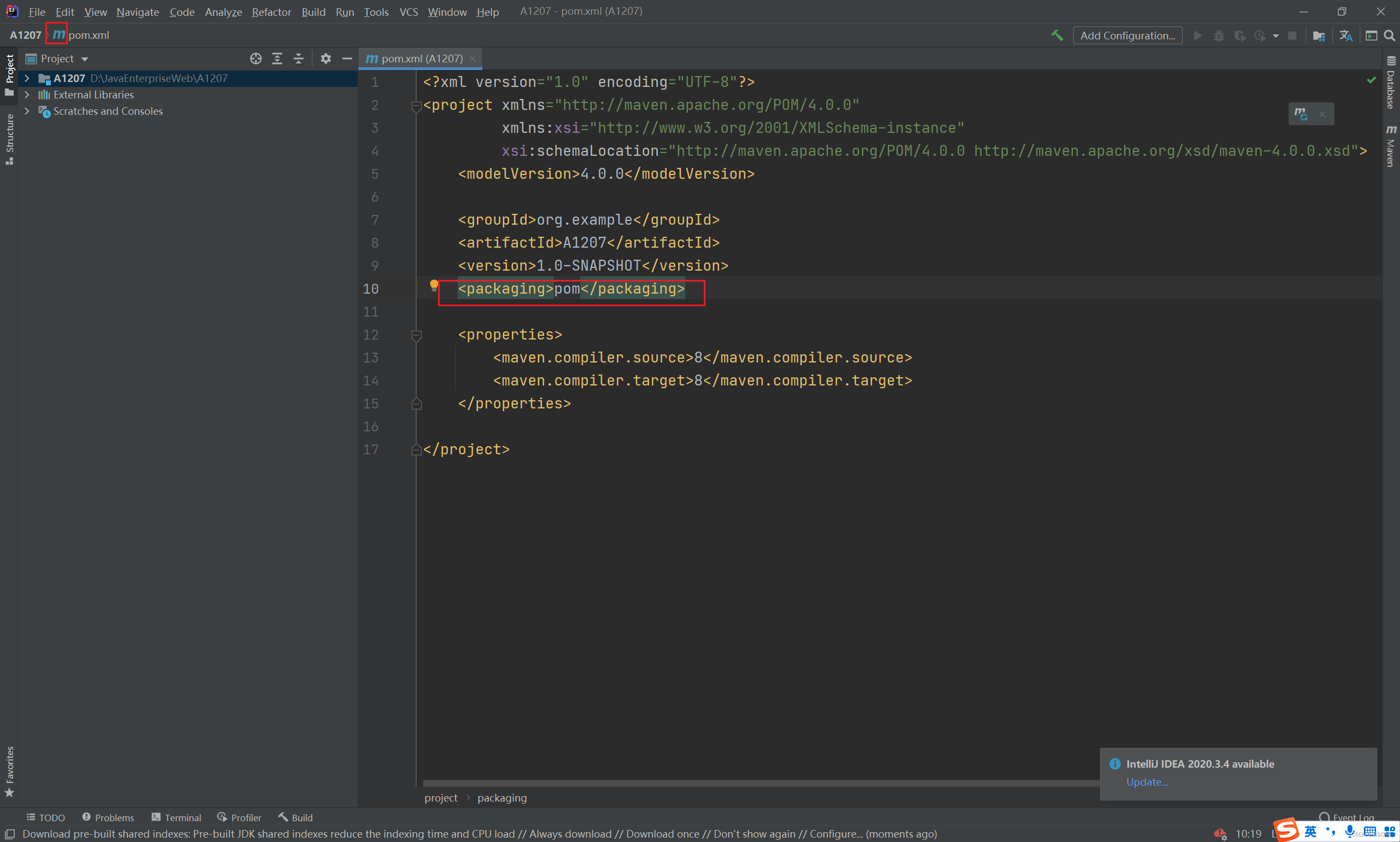Expand the A1207 project tree node
The height and width of the screenshot is (842, 1400).
coord(27,78)
